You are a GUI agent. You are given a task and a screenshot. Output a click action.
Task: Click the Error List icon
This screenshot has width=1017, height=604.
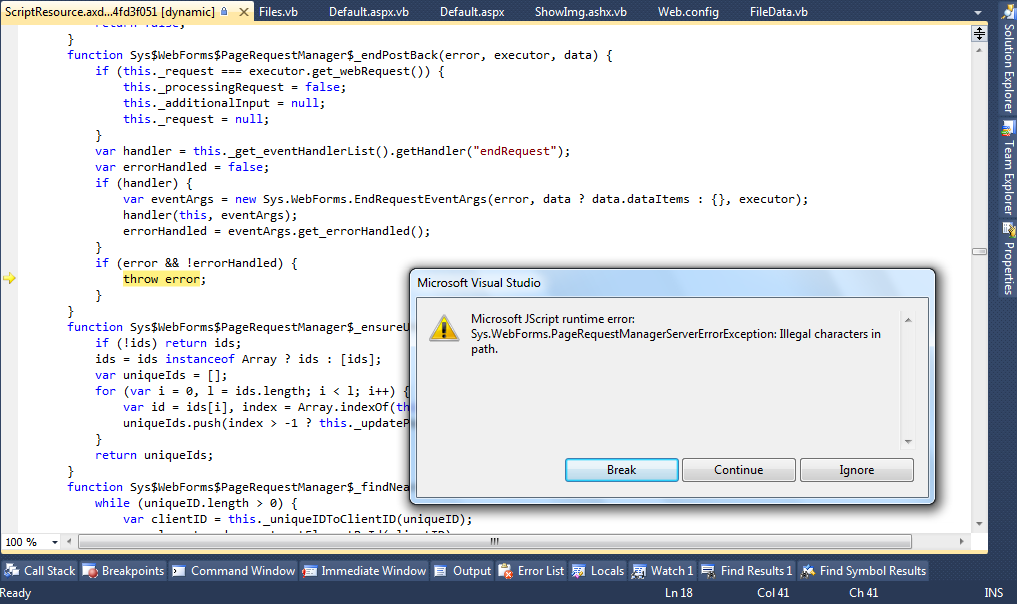coord(506,571)
